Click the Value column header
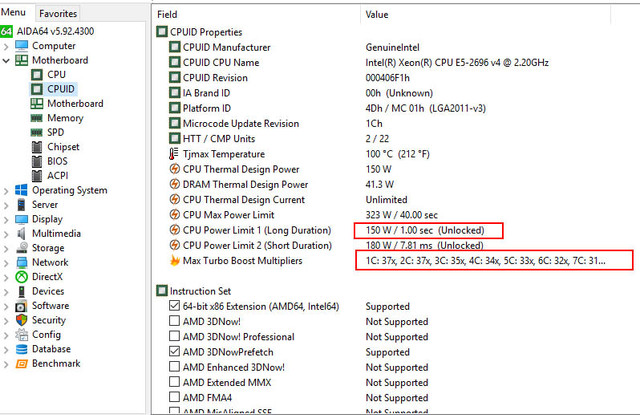This screenshot has height=415, width=640. coord(377,15)
